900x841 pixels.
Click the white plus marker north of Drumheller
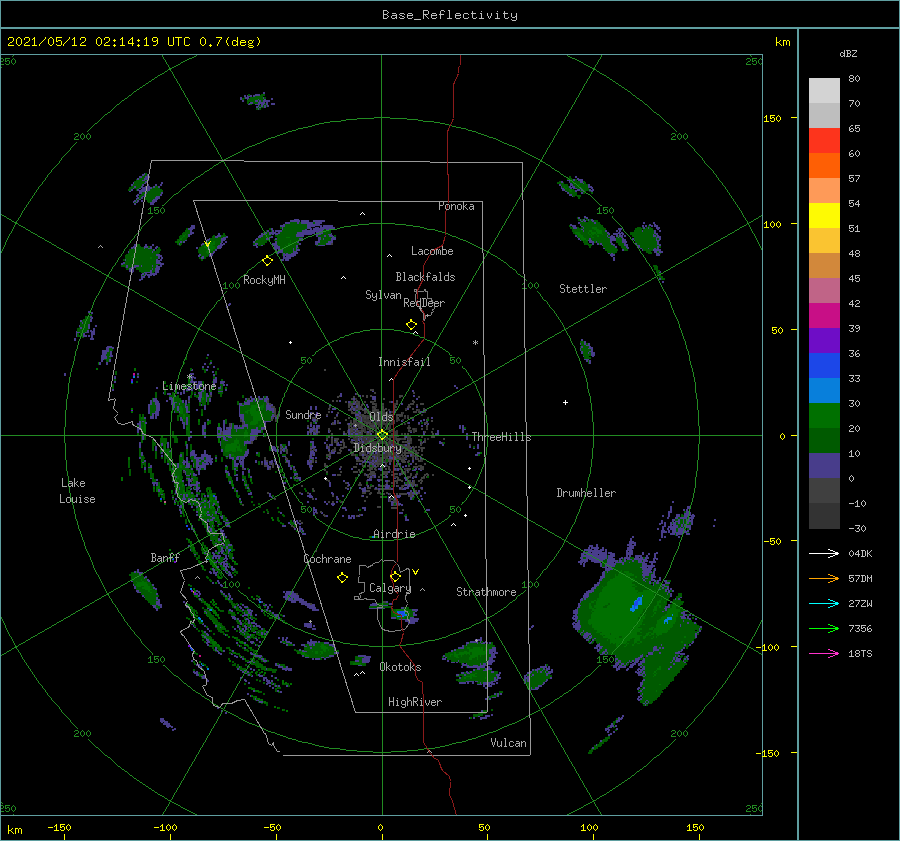pos(565,402)
